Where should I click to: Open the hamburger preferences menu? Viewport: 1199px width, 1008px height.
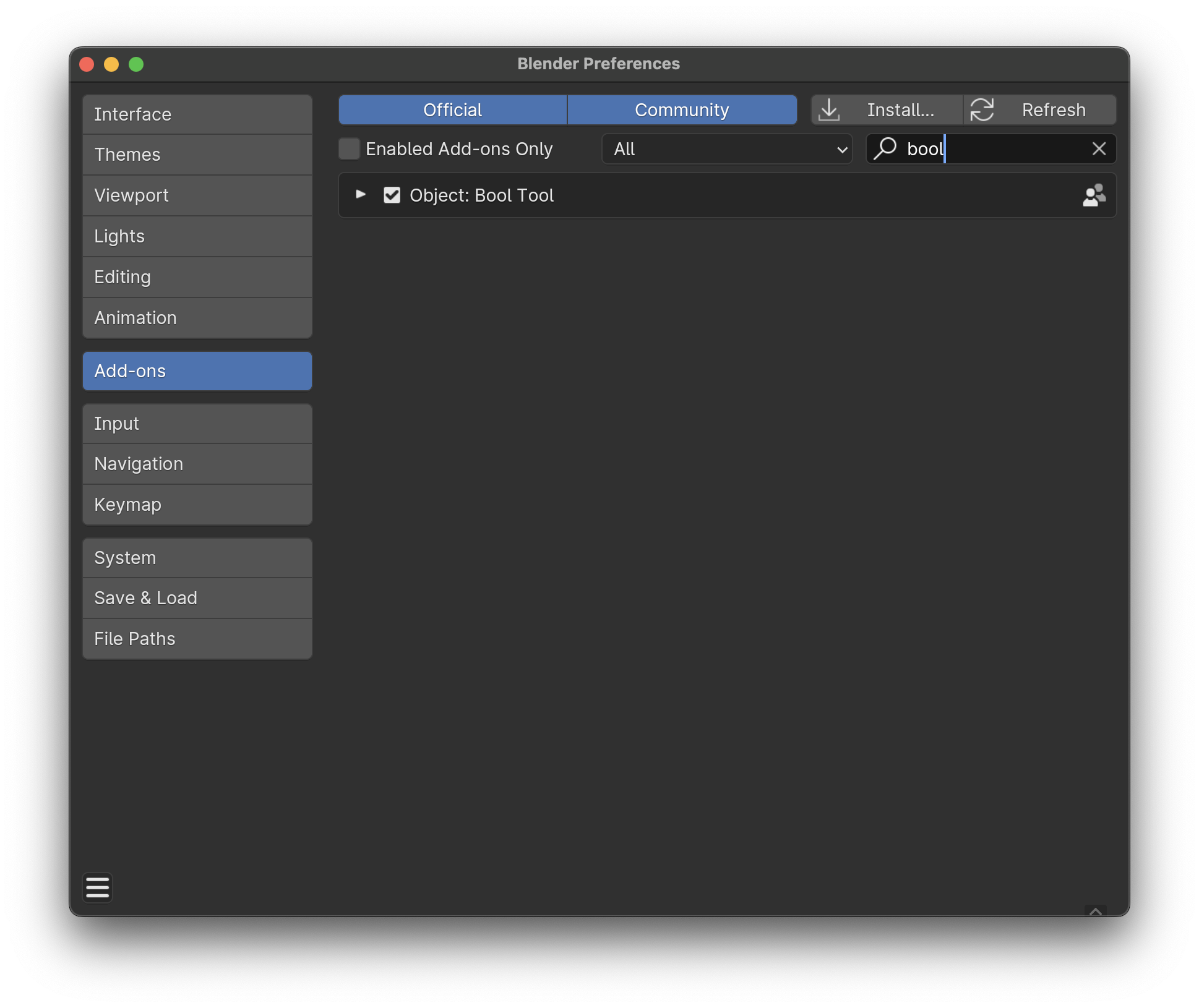98,887
